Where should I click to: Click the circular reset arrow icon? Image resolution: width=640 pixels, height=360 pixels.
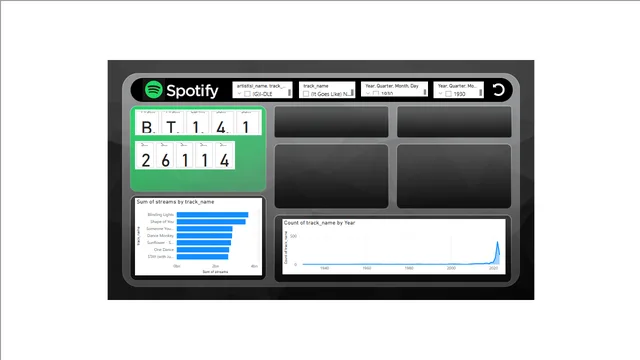498,90
